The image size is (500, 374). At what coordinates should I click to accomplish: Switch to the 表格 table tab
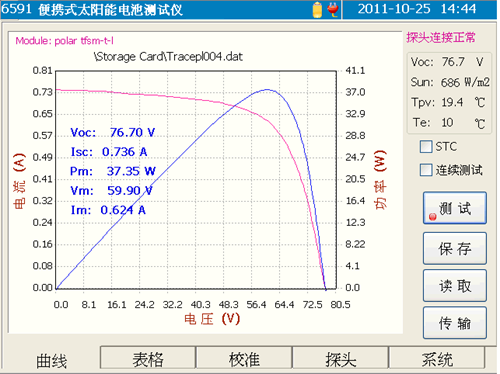(x=148, y=359)
